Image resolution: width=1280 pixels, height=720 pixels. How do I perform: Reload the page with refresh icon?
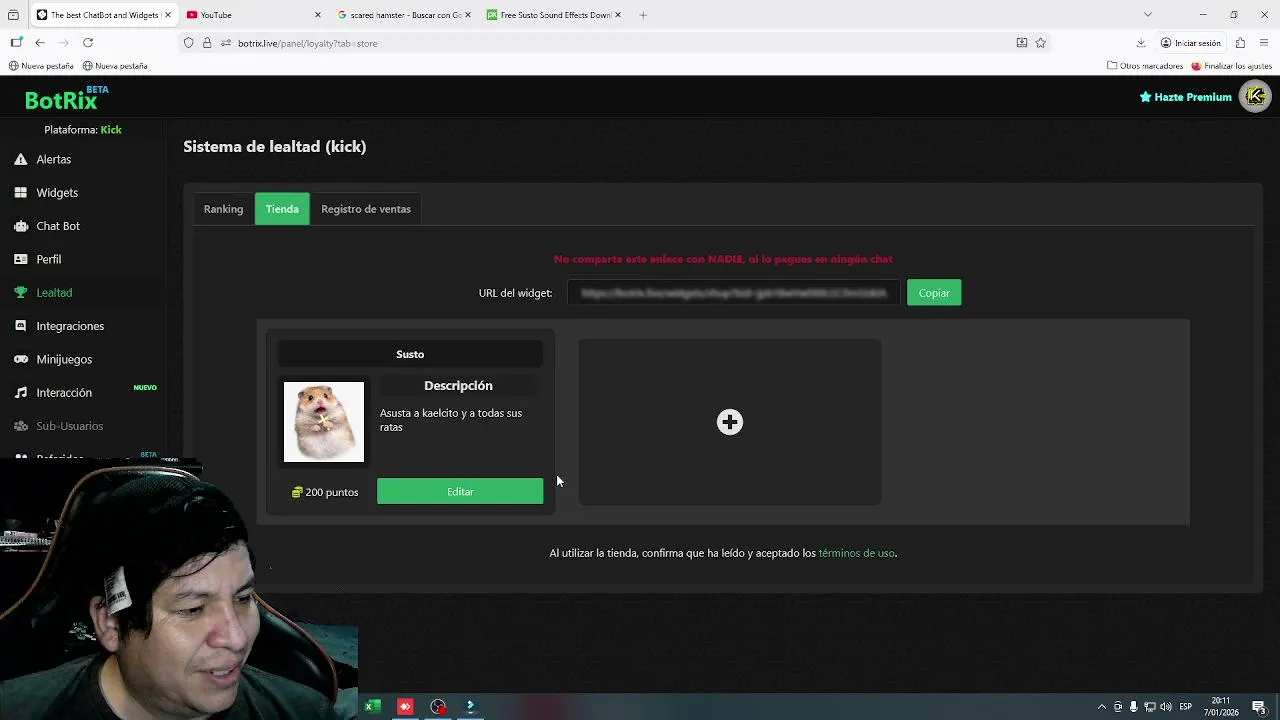pos(88,43)
